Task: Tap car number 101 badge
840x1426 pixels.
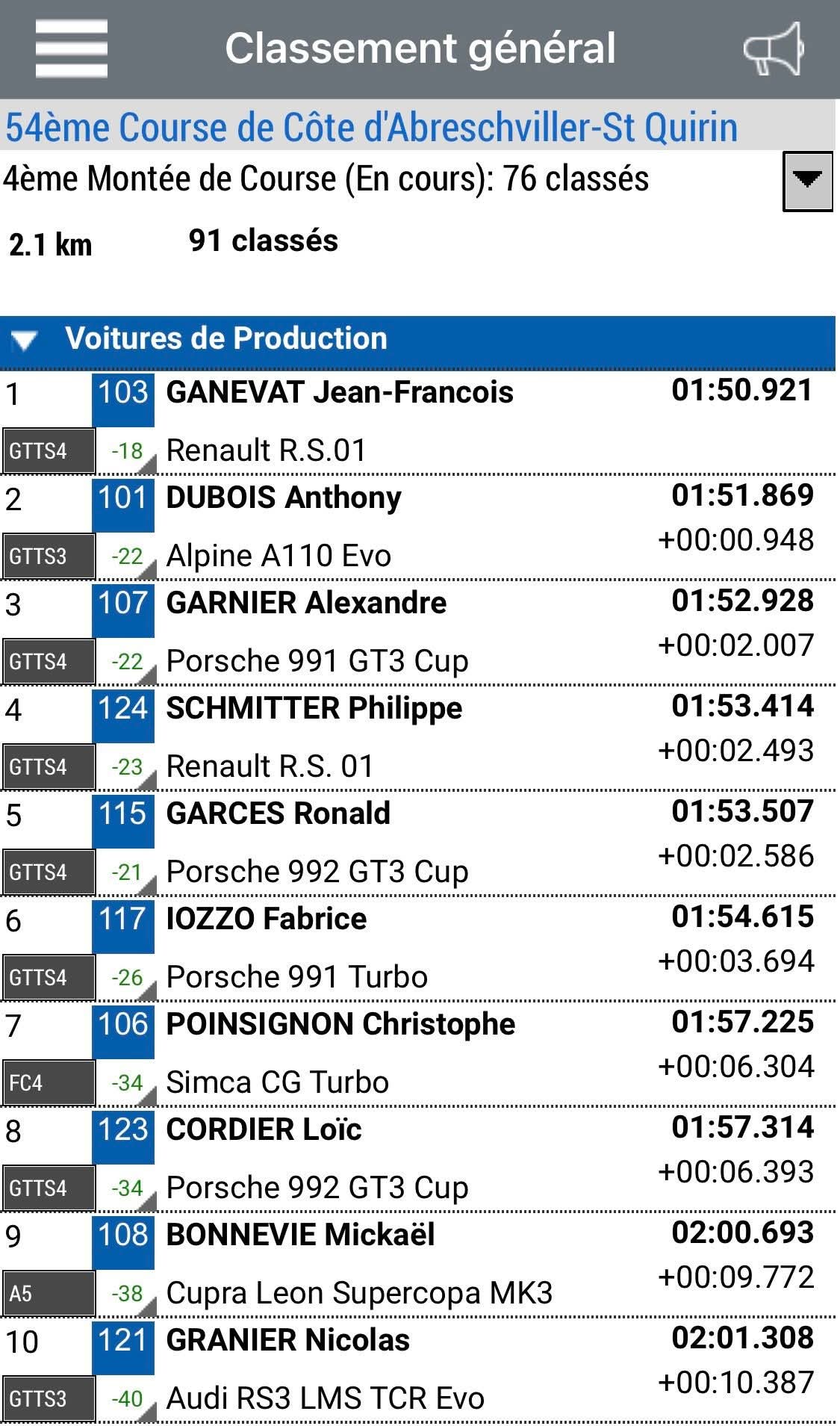Action: coord(123,498)
